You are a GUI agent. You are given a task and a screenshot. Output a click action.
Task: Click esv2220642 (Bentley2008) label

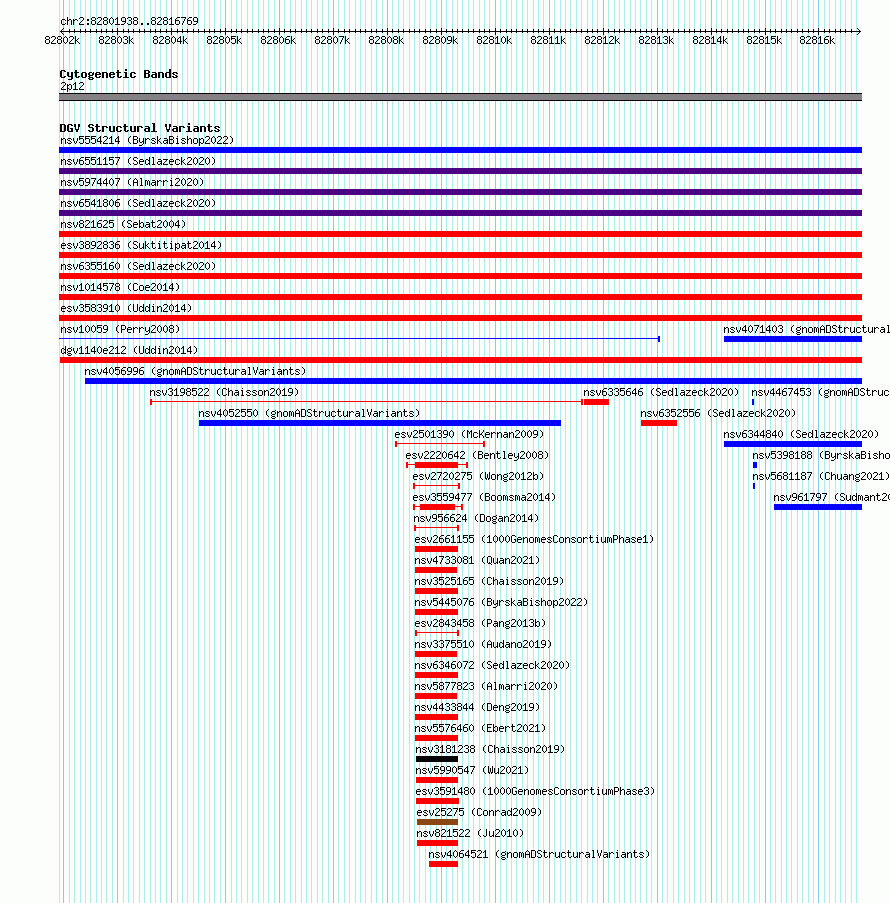(x=477, y=456)
